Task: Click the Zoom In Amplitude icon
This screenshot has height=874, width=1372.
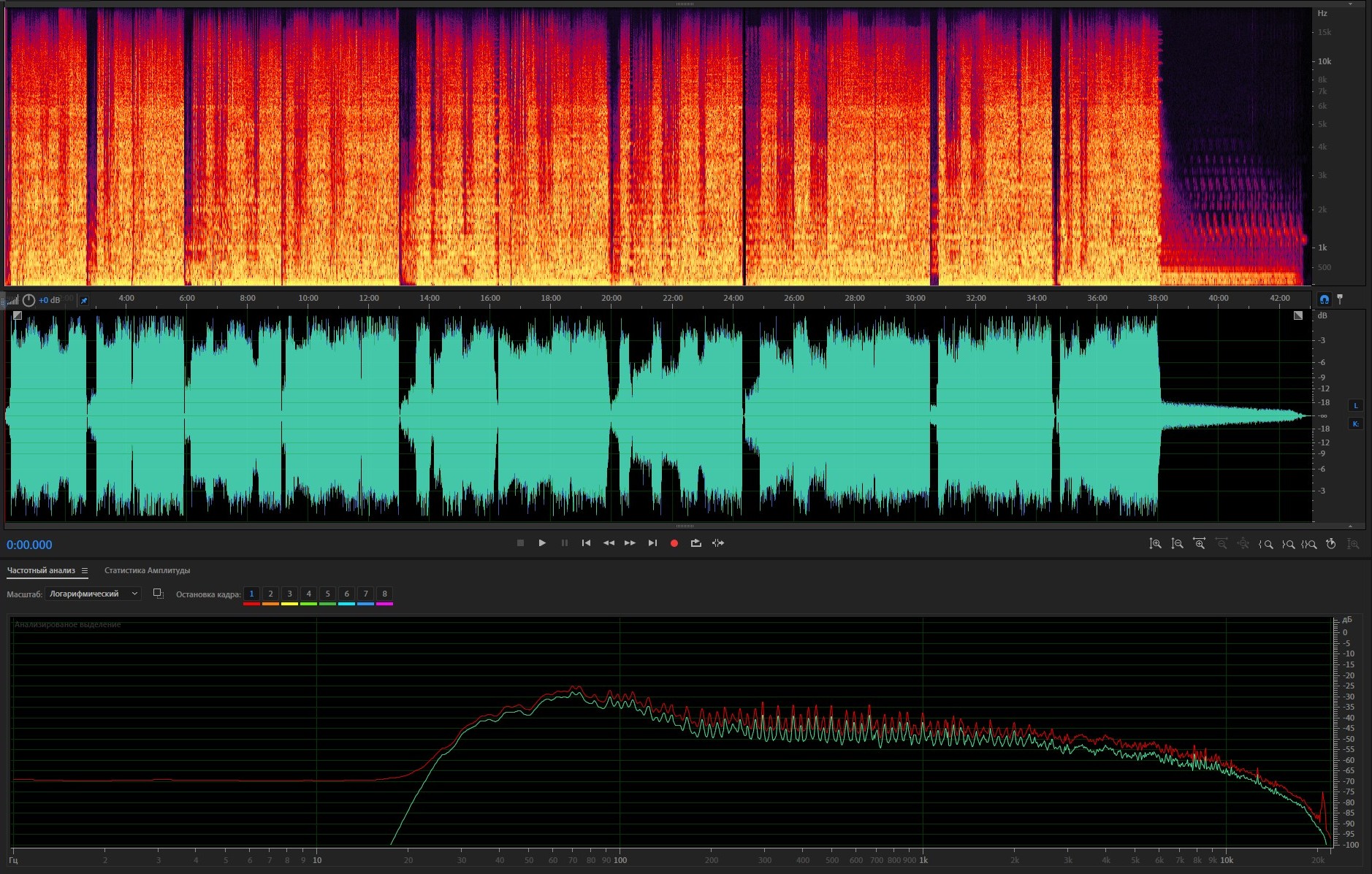Action: [1155, 544]
